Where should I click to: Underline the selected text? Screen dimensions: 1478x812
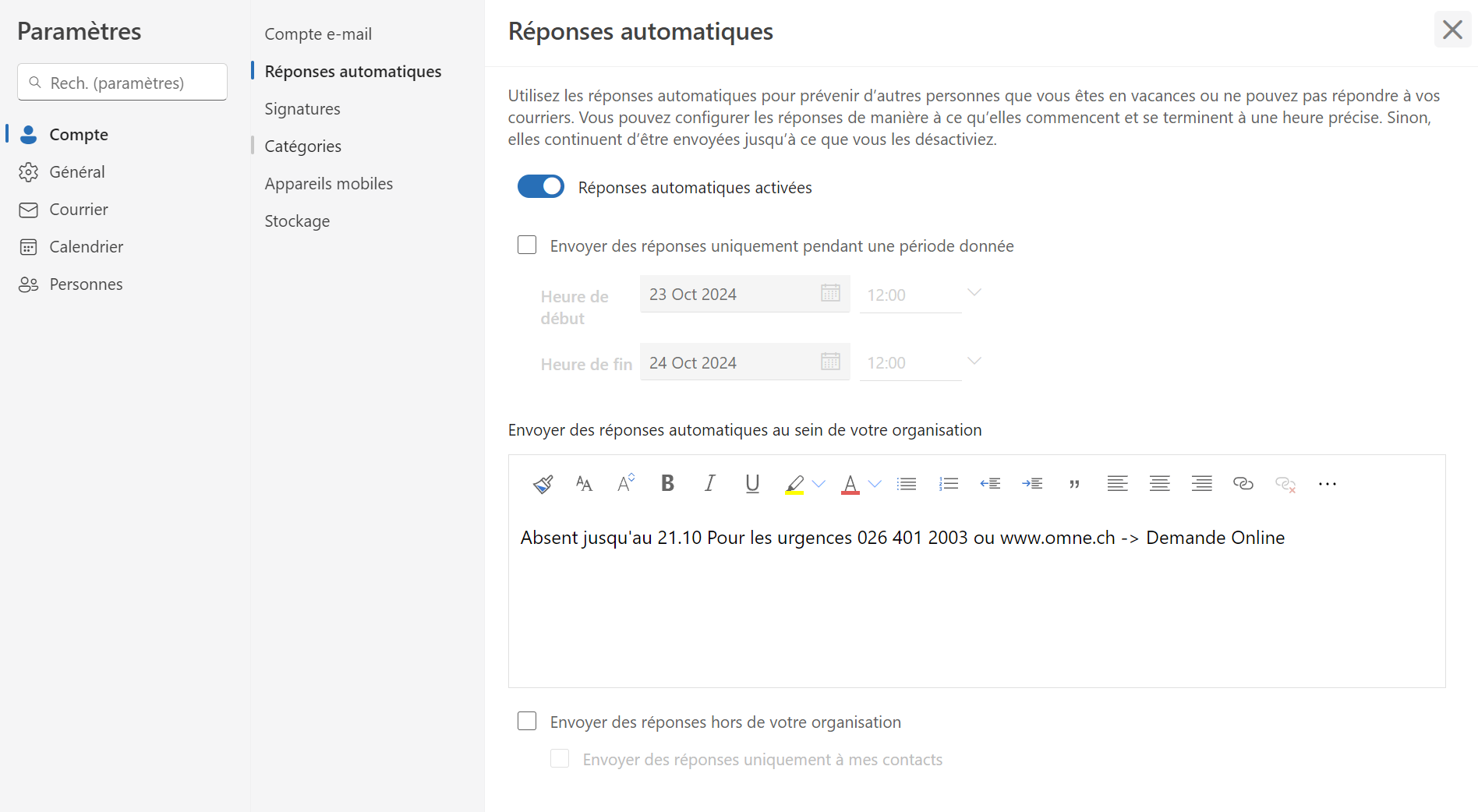click(x=751, y=484)
